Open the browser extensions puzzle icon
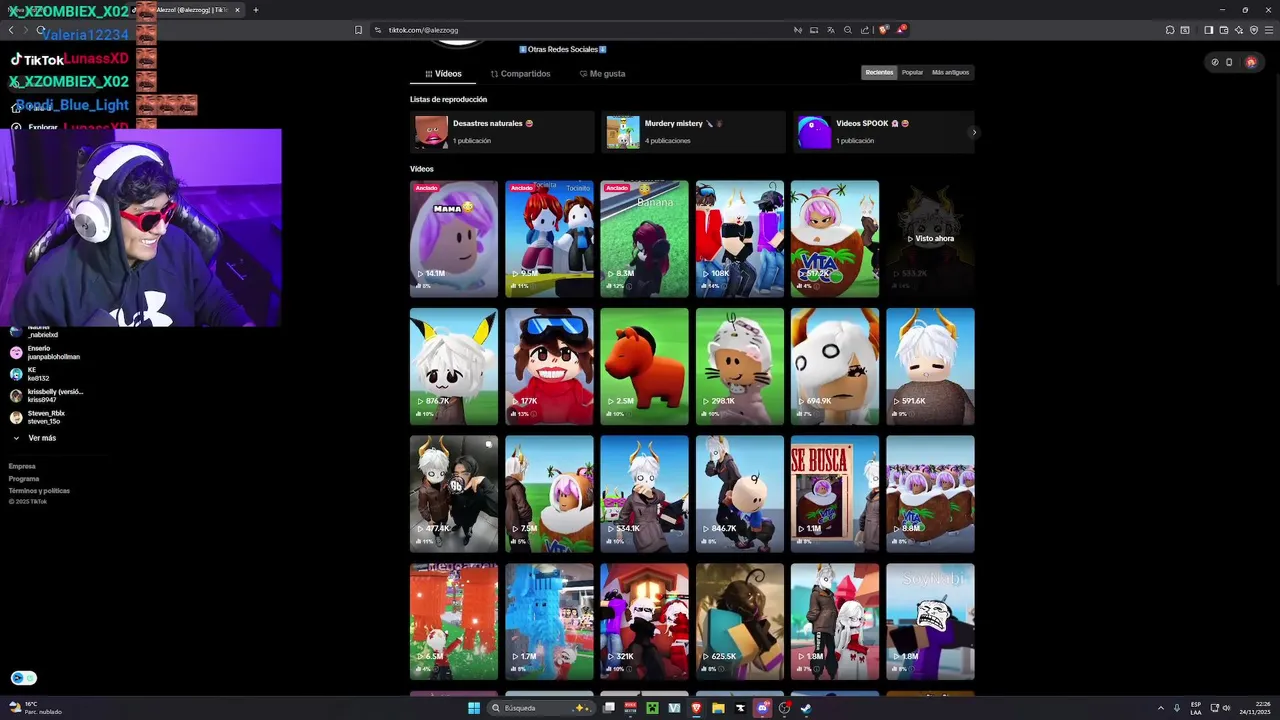 [1170, 30]
